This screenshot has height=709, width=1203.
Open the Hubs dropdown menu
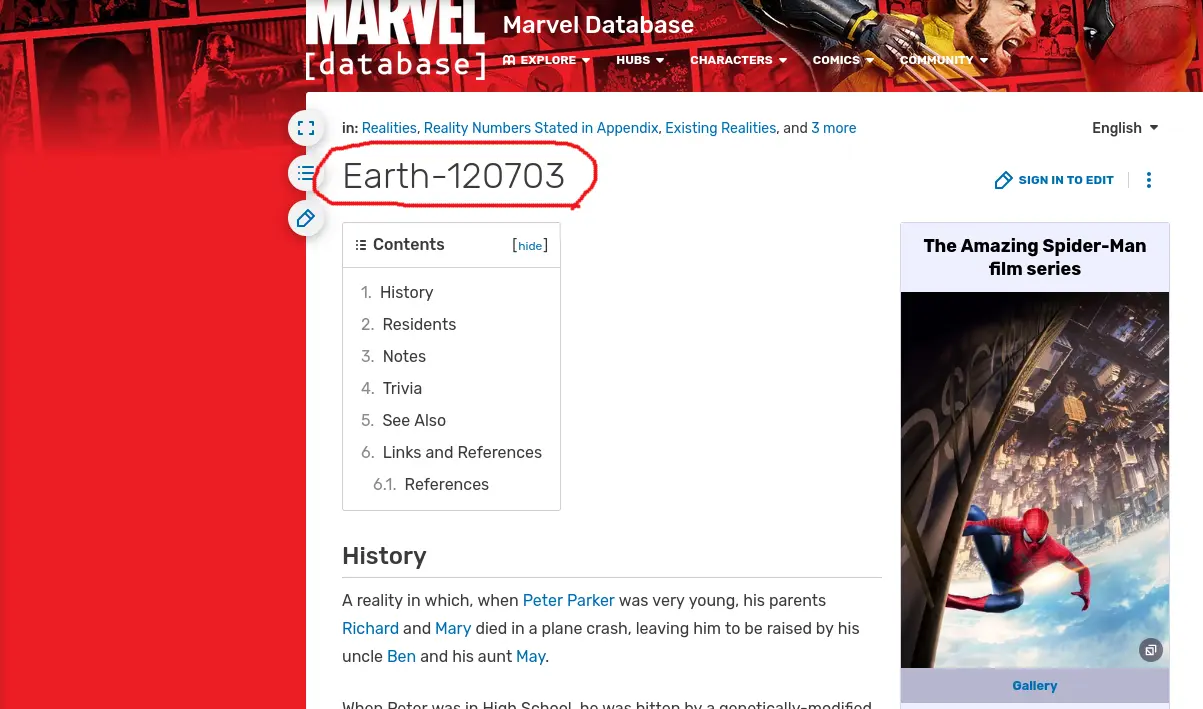pyautogui.click(x=640, y=60)
